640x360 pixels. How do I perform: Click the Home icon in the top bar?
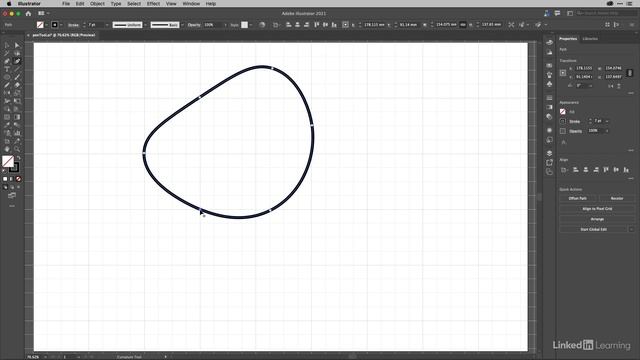click(28, 13)
